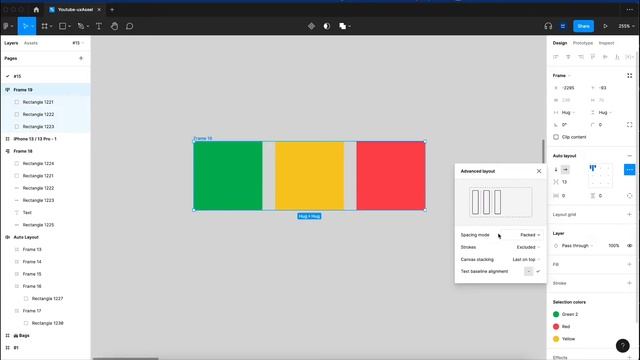
Task: Remove Auto layout with minus
Action: (629, 156)
